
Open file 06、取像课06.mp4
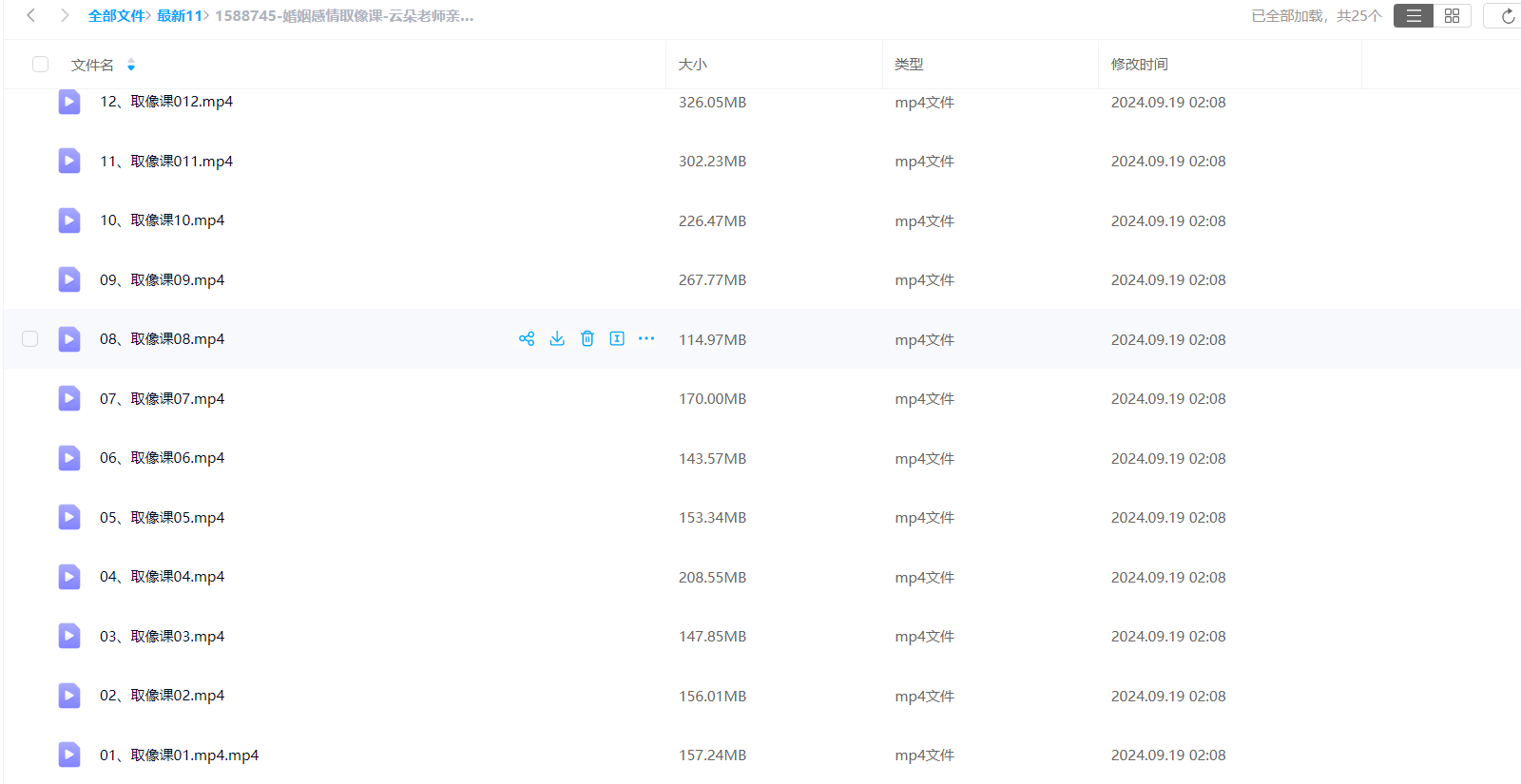163,458
